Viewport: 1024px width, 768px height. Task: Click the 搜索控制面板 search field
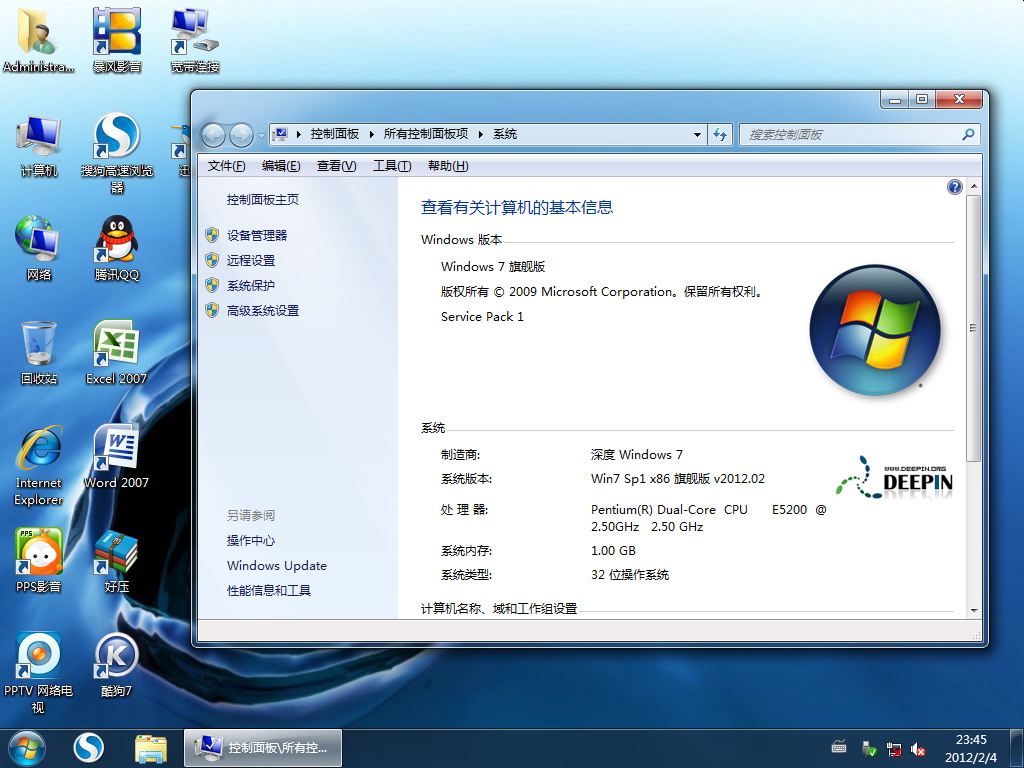click(850, 135)
